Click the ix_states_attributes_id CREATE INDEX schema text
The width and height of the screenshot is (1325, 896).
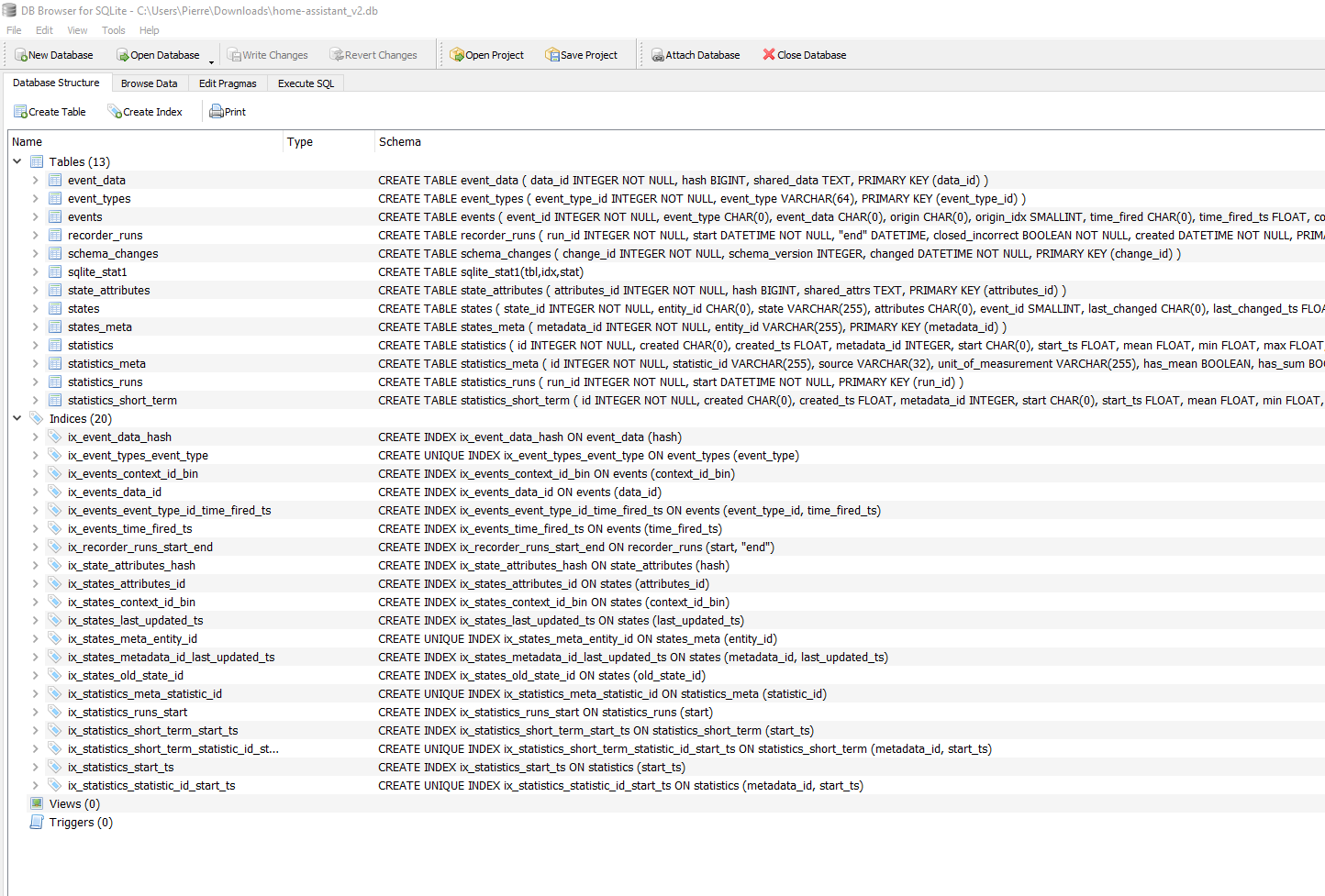coord(543,583)
